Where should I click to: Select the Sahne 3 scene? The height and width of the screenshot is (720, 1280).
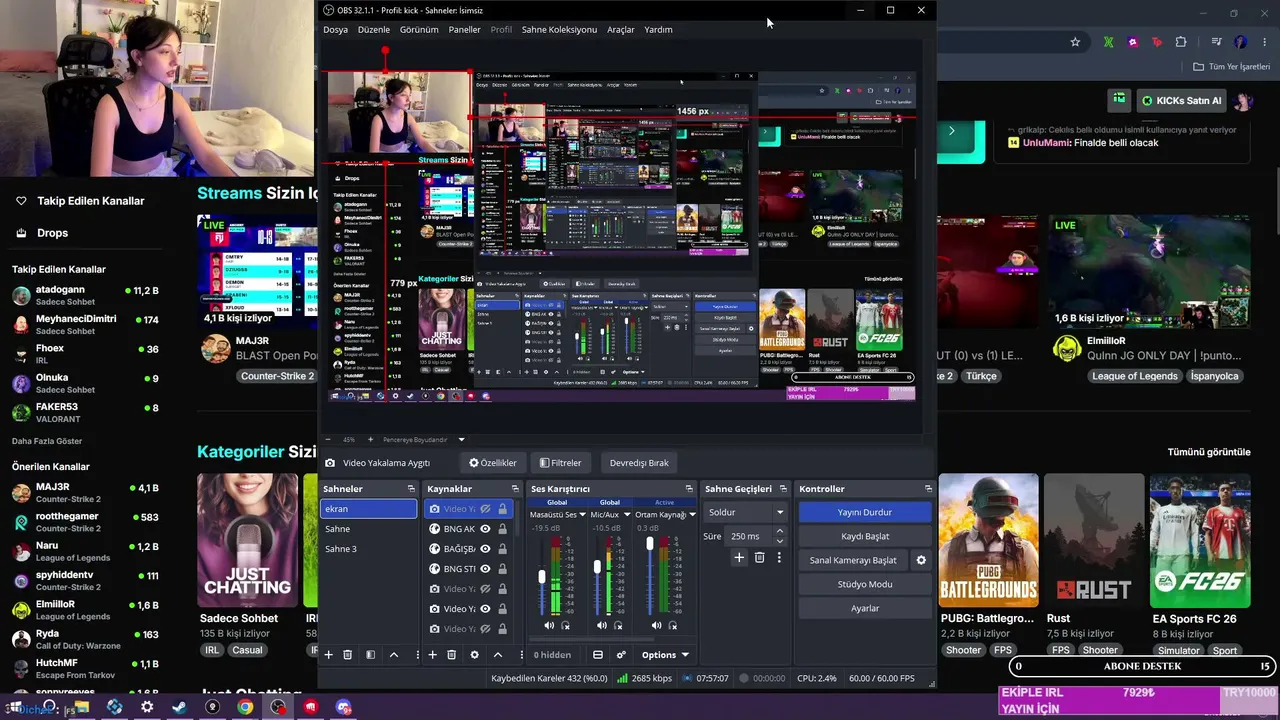369,549
